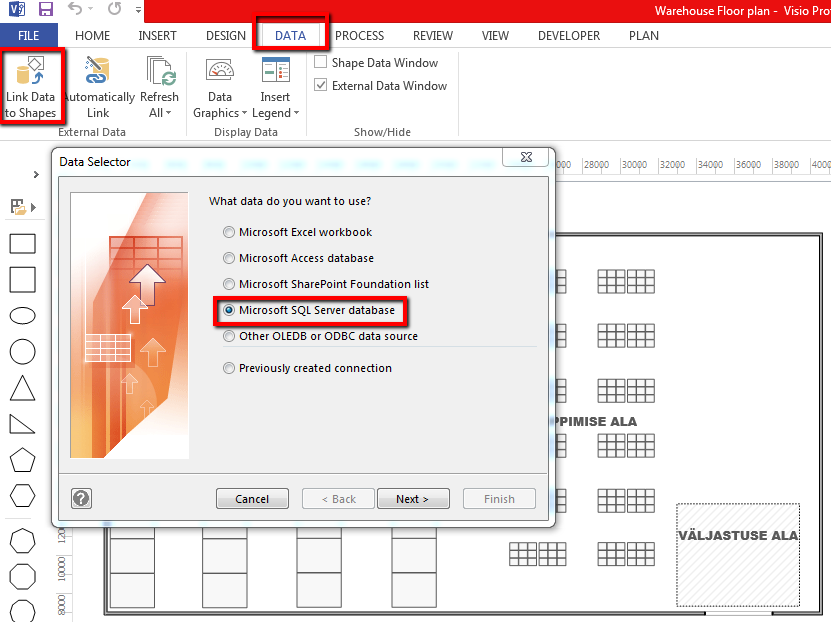
Task: Switch to the INSERT tab
Action: click(157, 35)
